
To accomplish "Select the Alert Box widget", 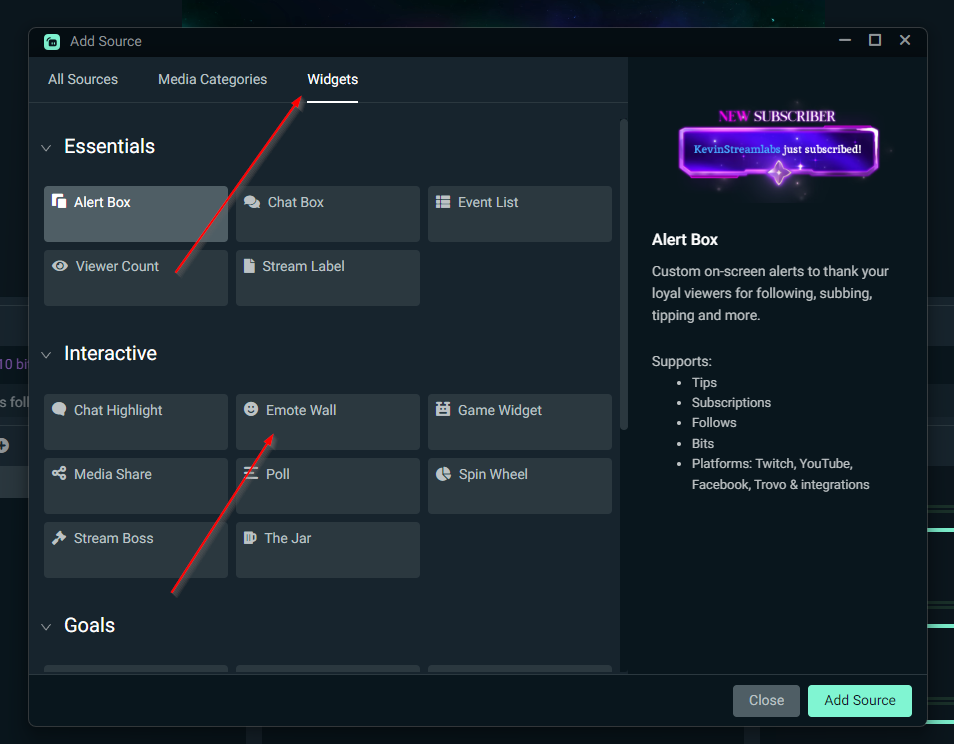I will click(135, 214).
